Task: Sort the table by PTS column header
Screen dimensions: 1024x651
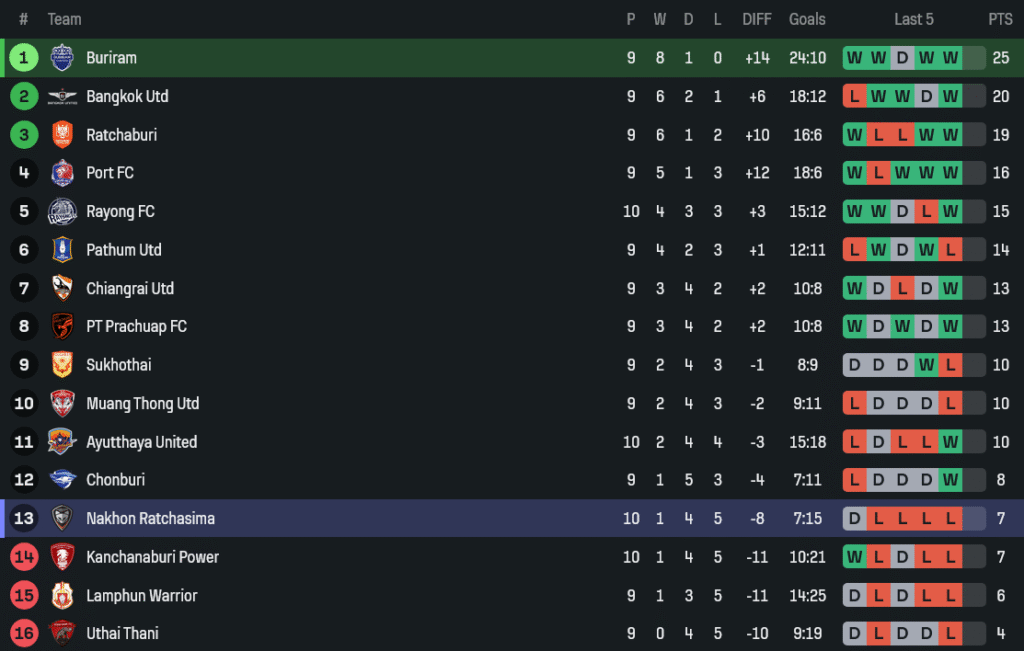Action: (x=1000, y=19)
